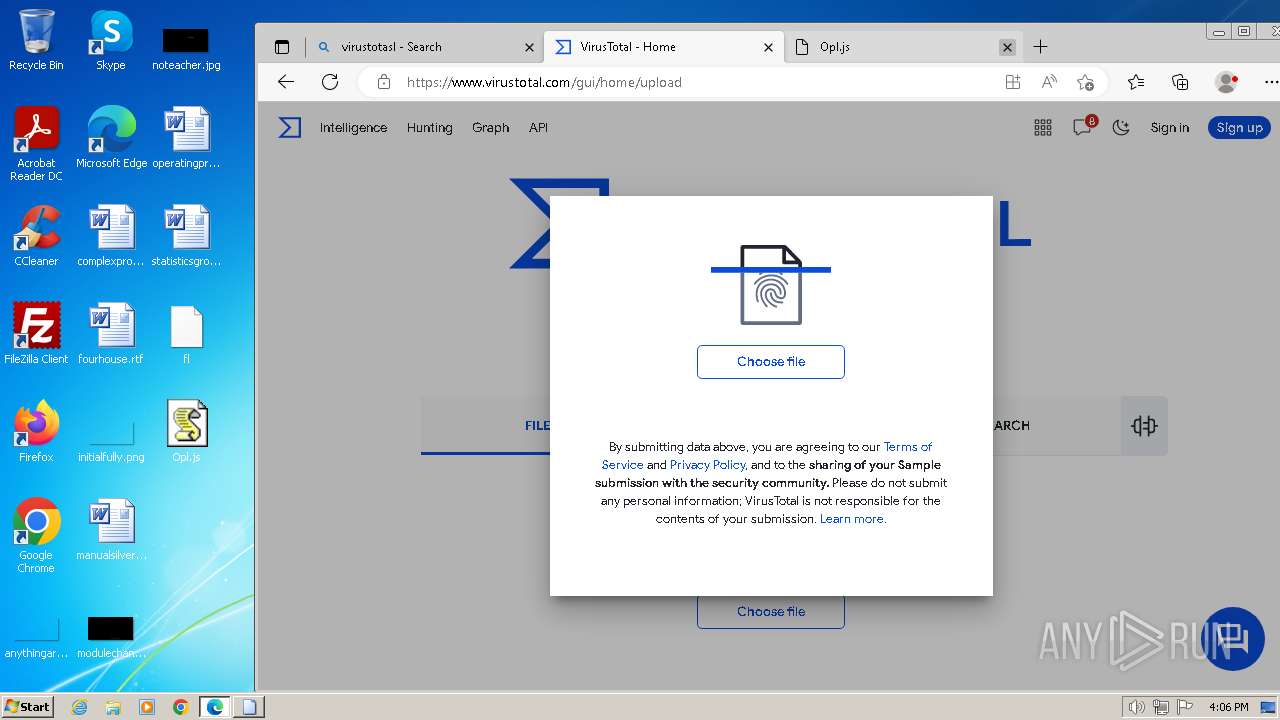The image size is (1280, 720).
Task: Open Privacy Policy link
Action: tap(707, 465)
